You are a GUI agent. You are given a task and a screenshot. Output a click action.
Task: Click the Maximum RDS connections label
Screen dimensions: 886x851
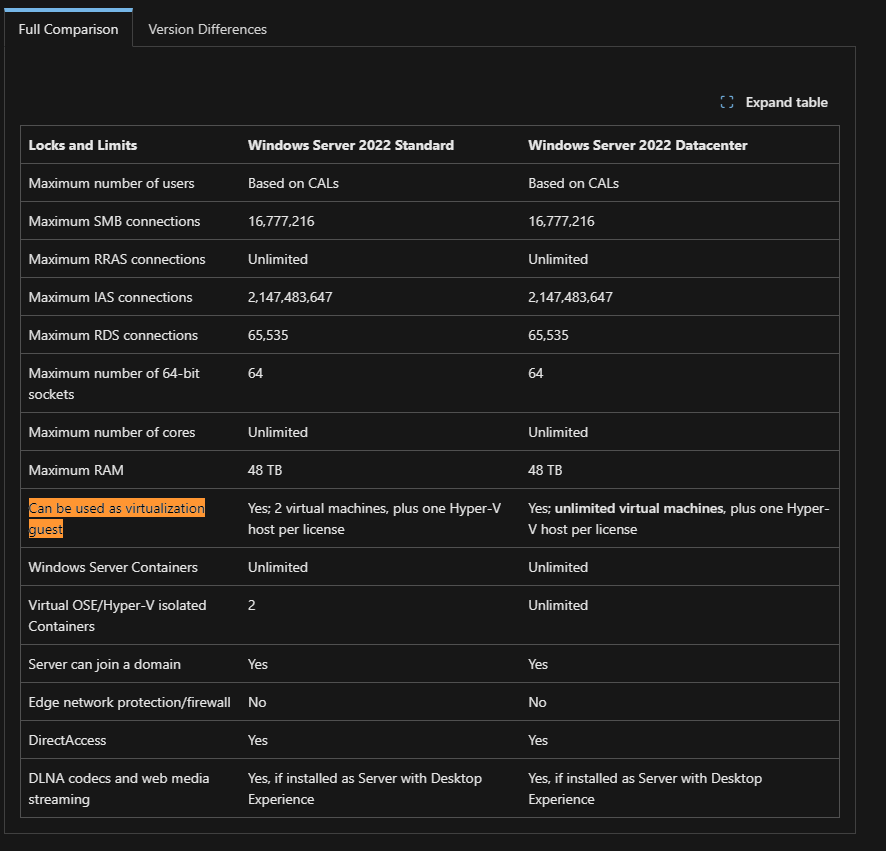point(113,335)
